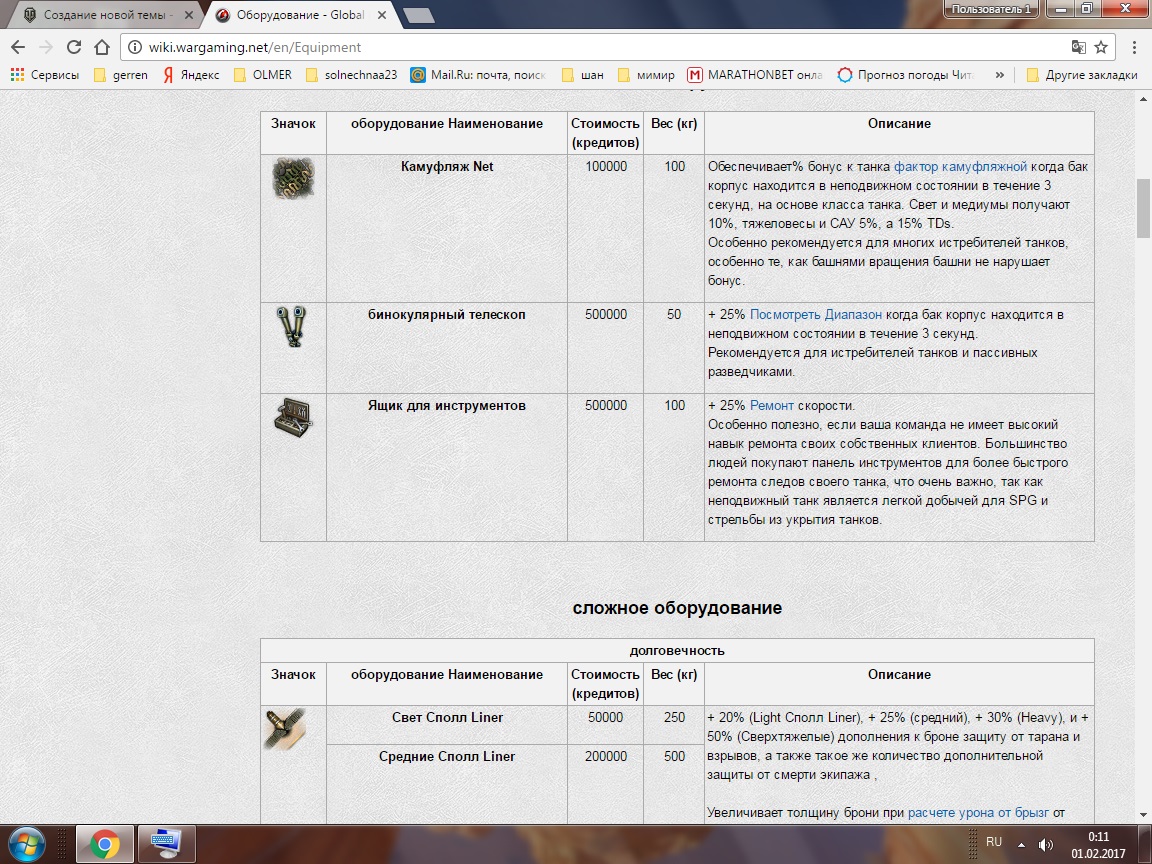1152x864 pixels.
Task: Follow the Посмотреть Диапазон link
Action: coord(816,314)
